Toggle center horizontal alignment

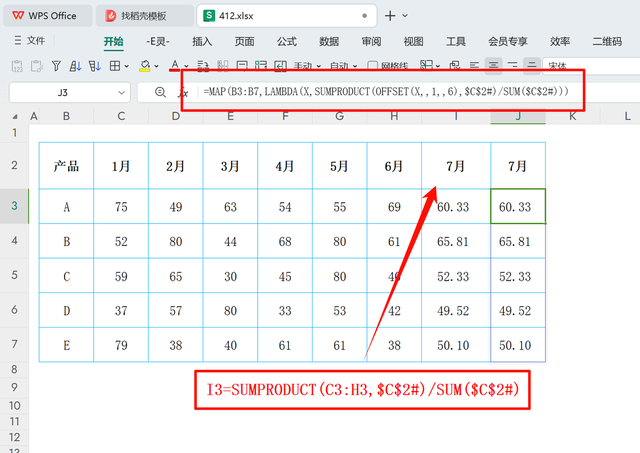493,65
